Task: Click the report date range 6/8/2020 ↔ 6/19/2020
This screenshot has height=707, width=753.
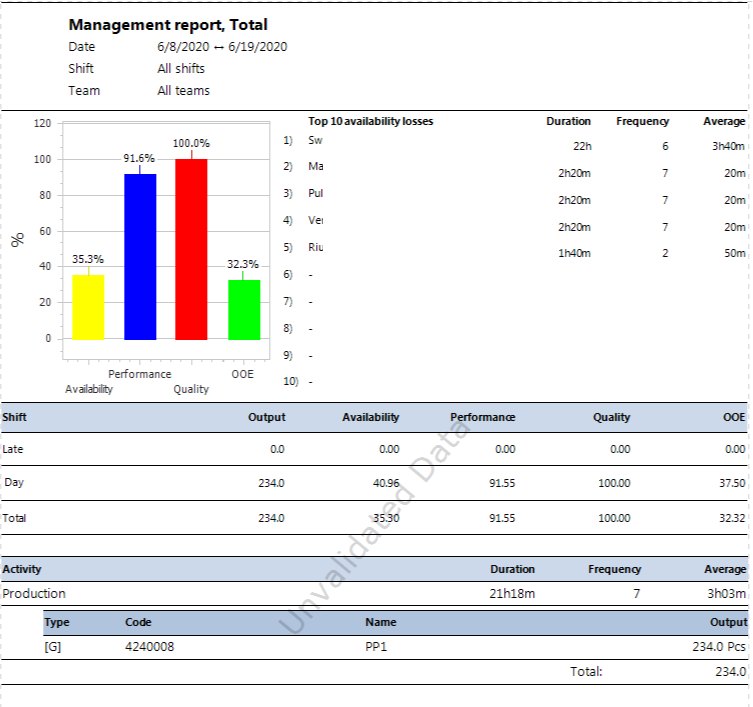Action: [222, 47]
